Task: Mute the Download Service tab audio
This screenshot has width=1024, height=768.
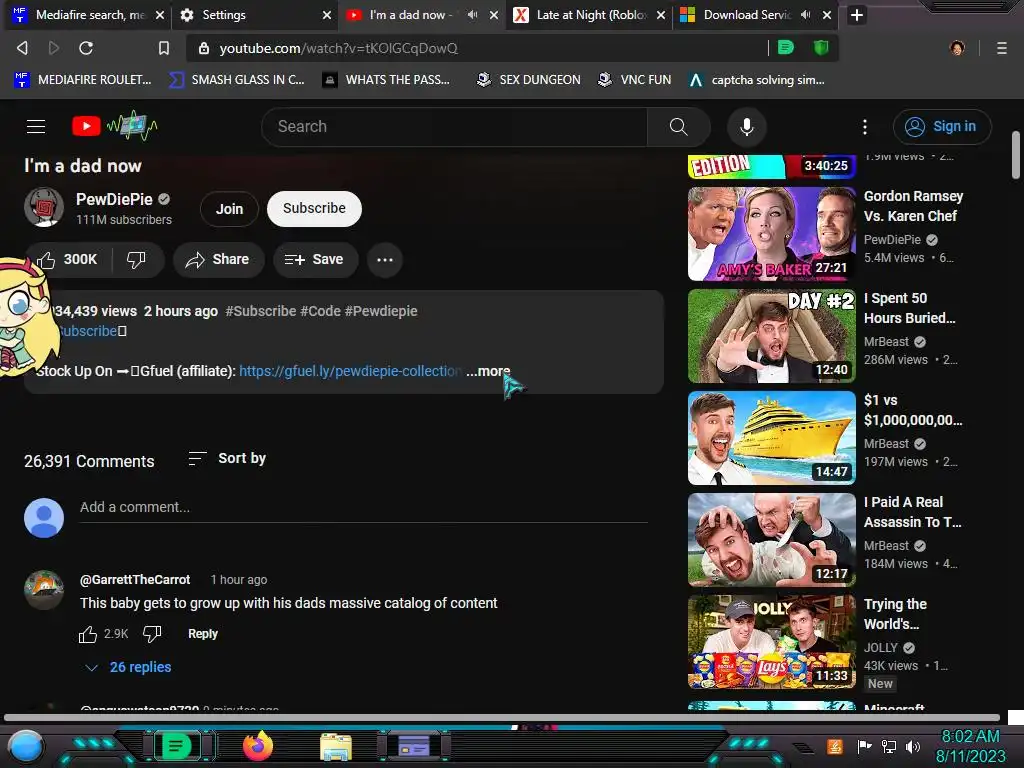Action: click(x=805, y=14)
